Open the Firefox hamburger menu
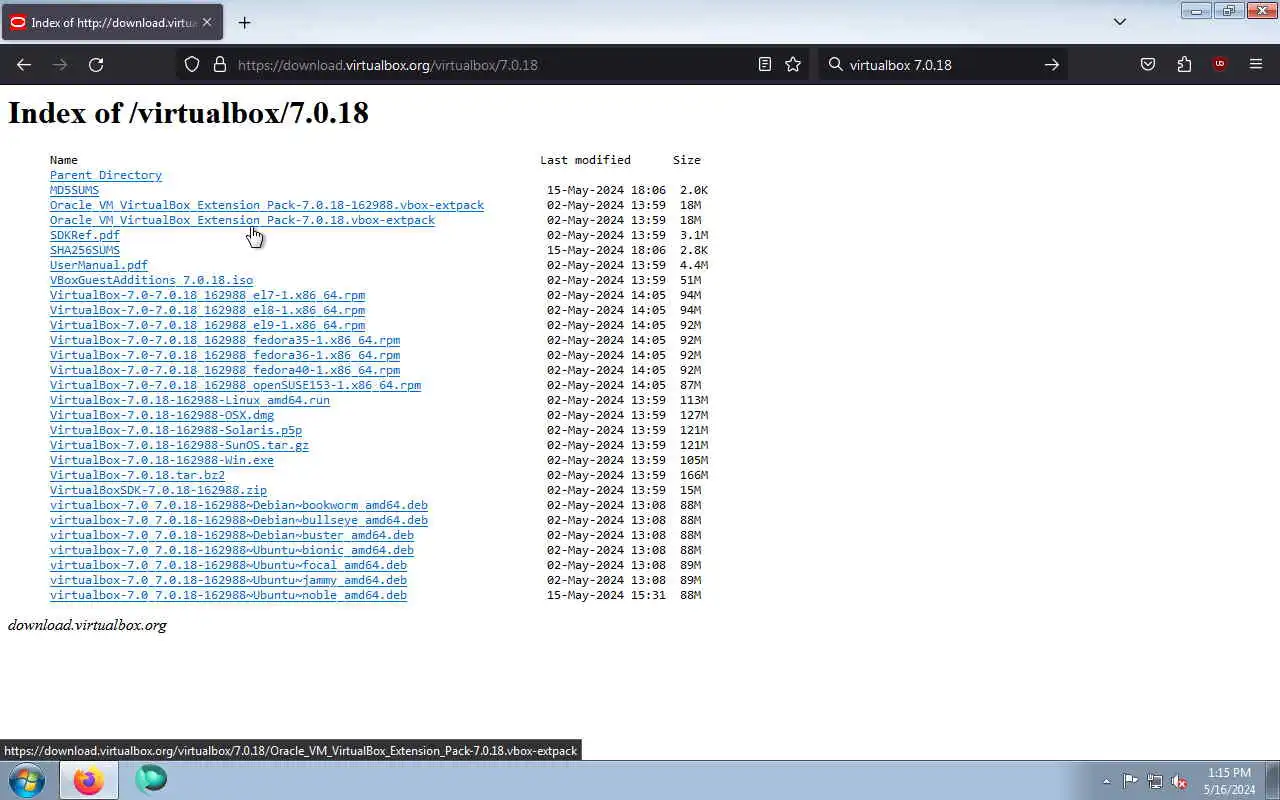 [x=1256, y=64]
